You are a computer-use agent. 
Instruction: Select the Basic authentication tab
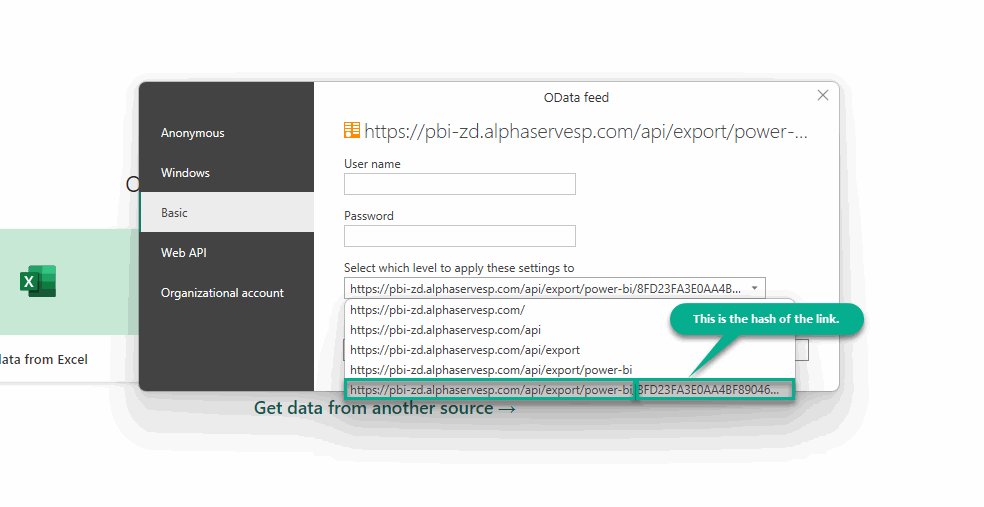point(227,212)
